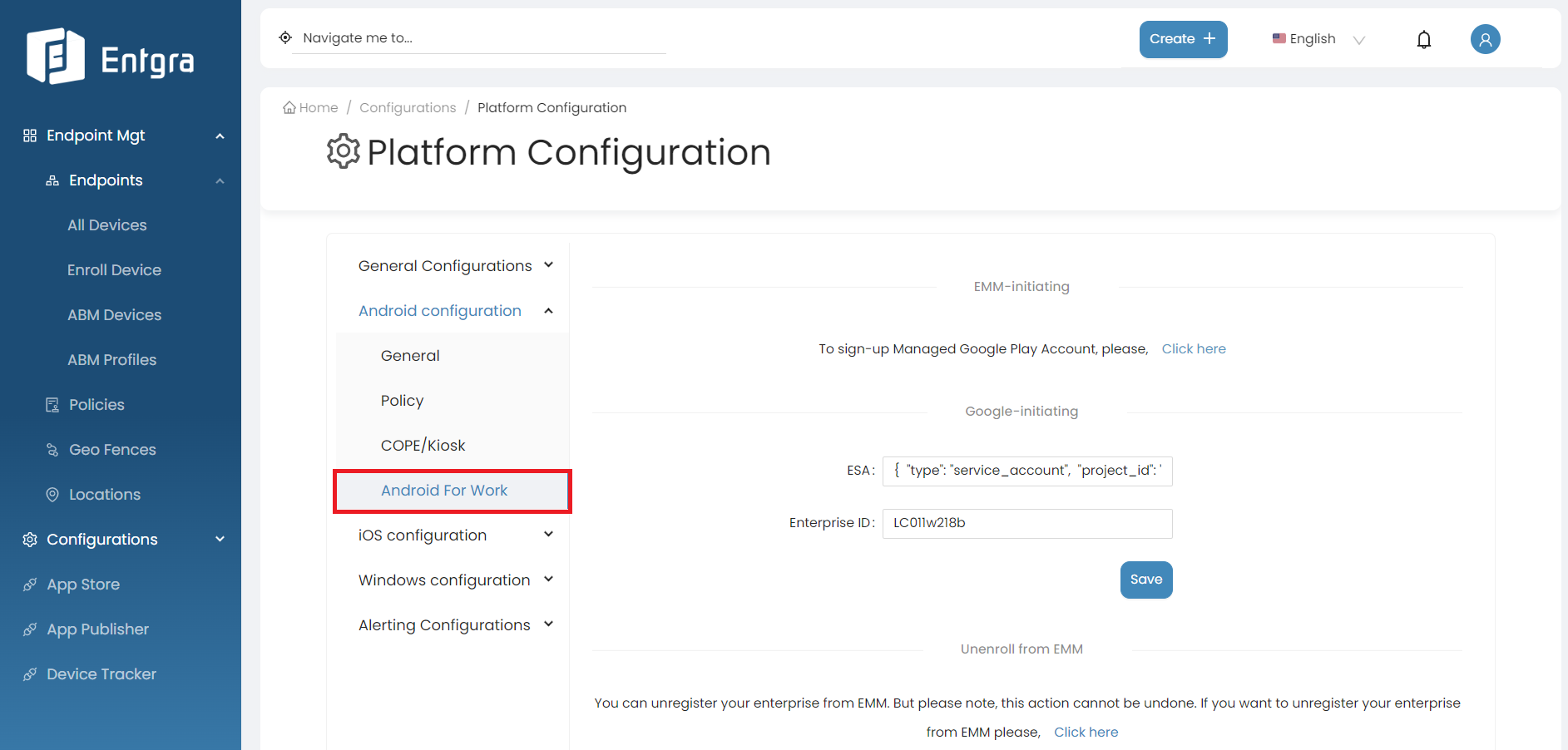
Task: Click the Device Tracker rocket icon
Action: [30, 674]
